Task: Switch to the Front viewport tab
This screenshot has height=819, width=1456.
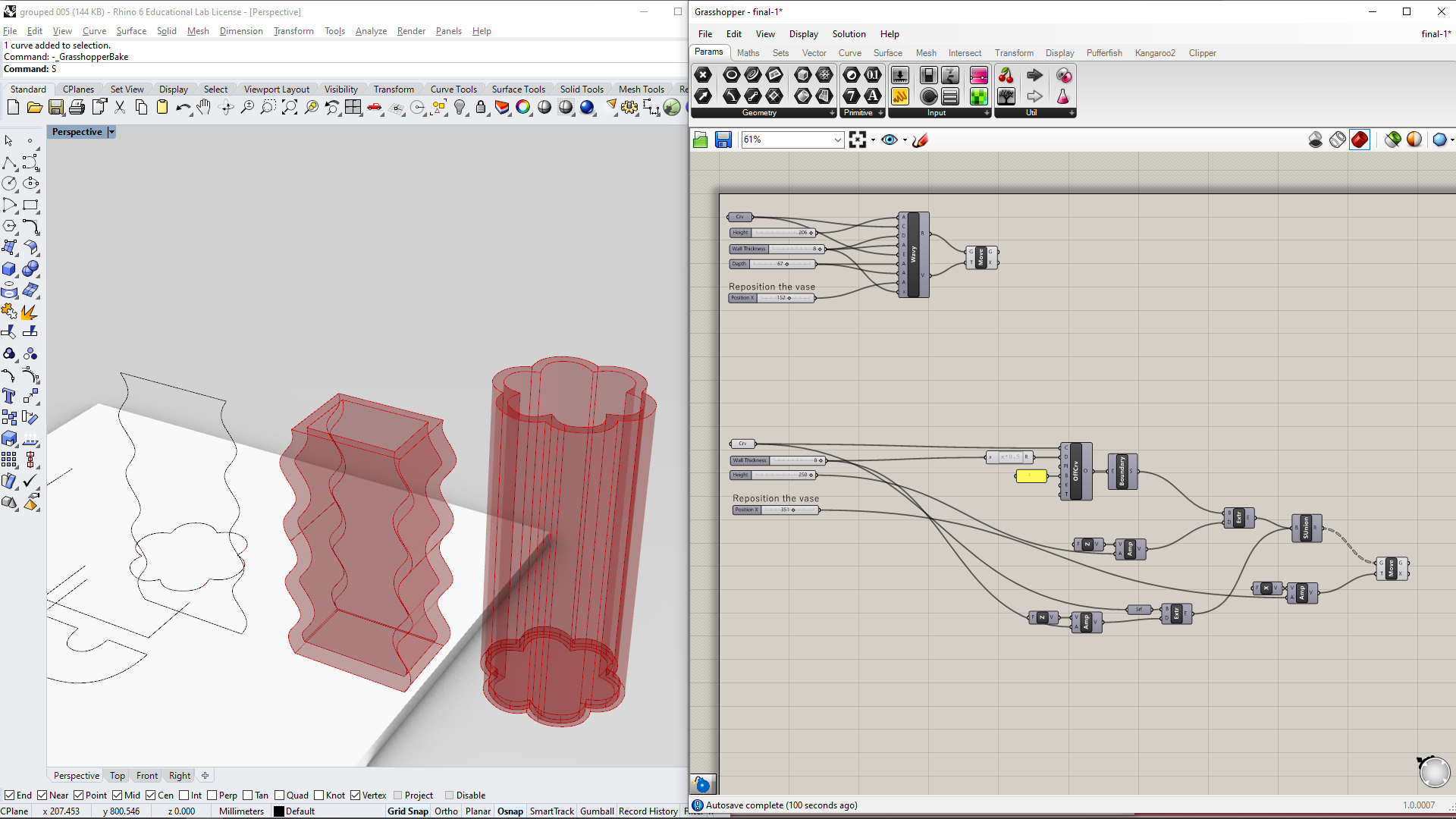Action: (x=146, y=775)
